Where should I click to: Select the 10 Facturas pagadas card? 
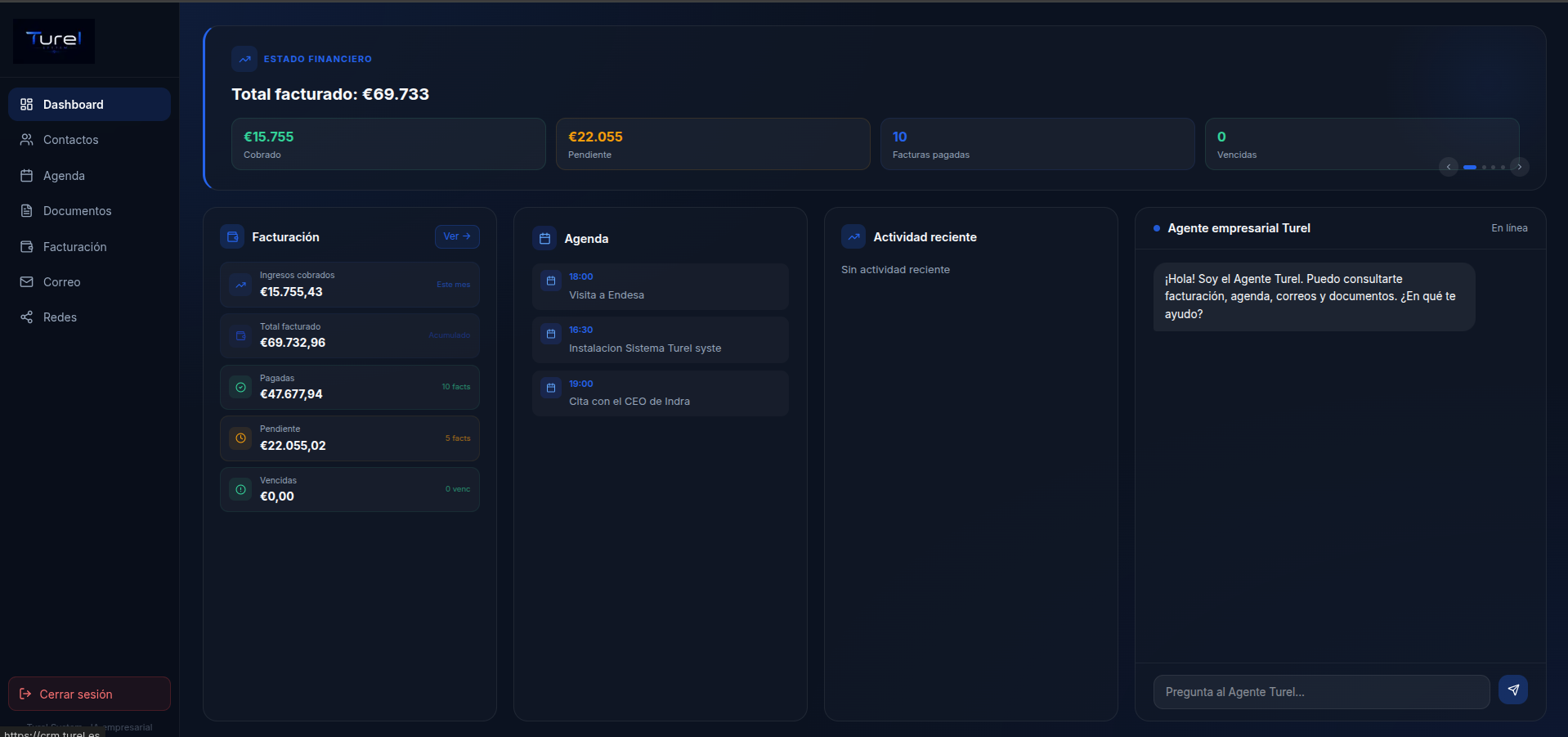(x=1037, y=144)
